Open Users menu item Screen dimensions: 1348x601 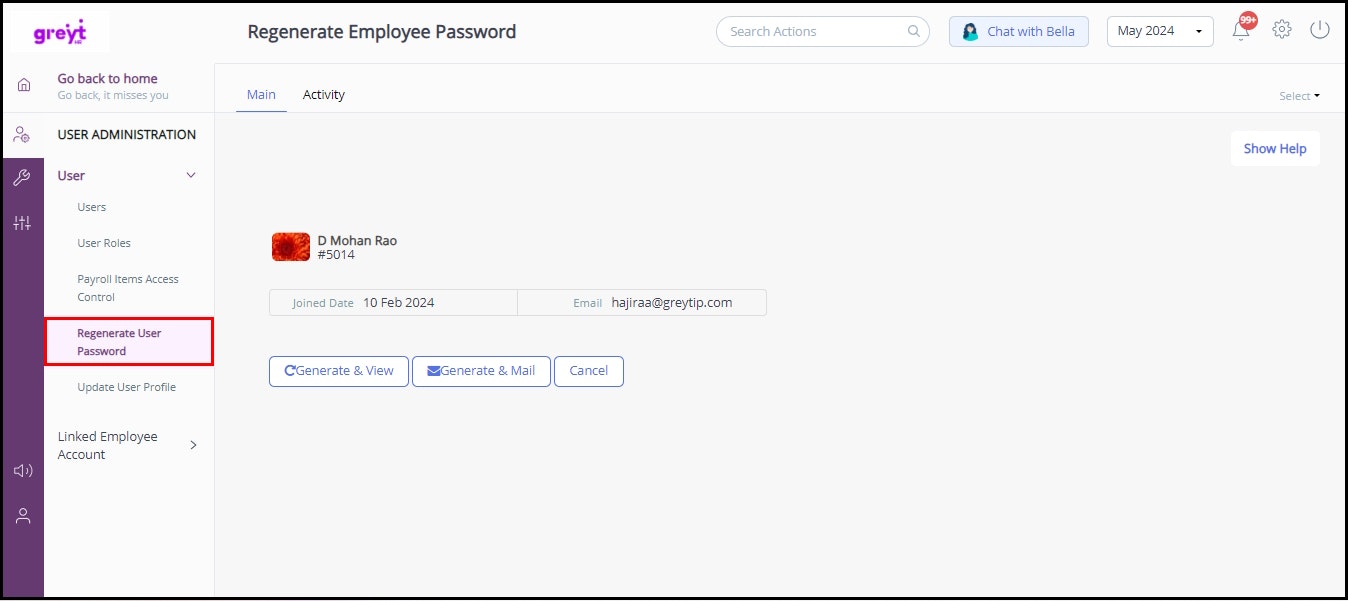(92, 207)
